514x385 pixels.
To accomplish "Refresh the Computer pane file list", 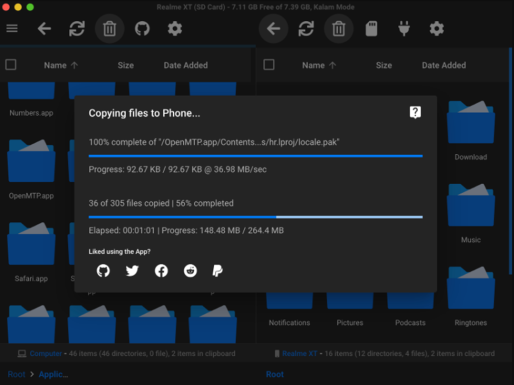I will (x=77, y=29).
